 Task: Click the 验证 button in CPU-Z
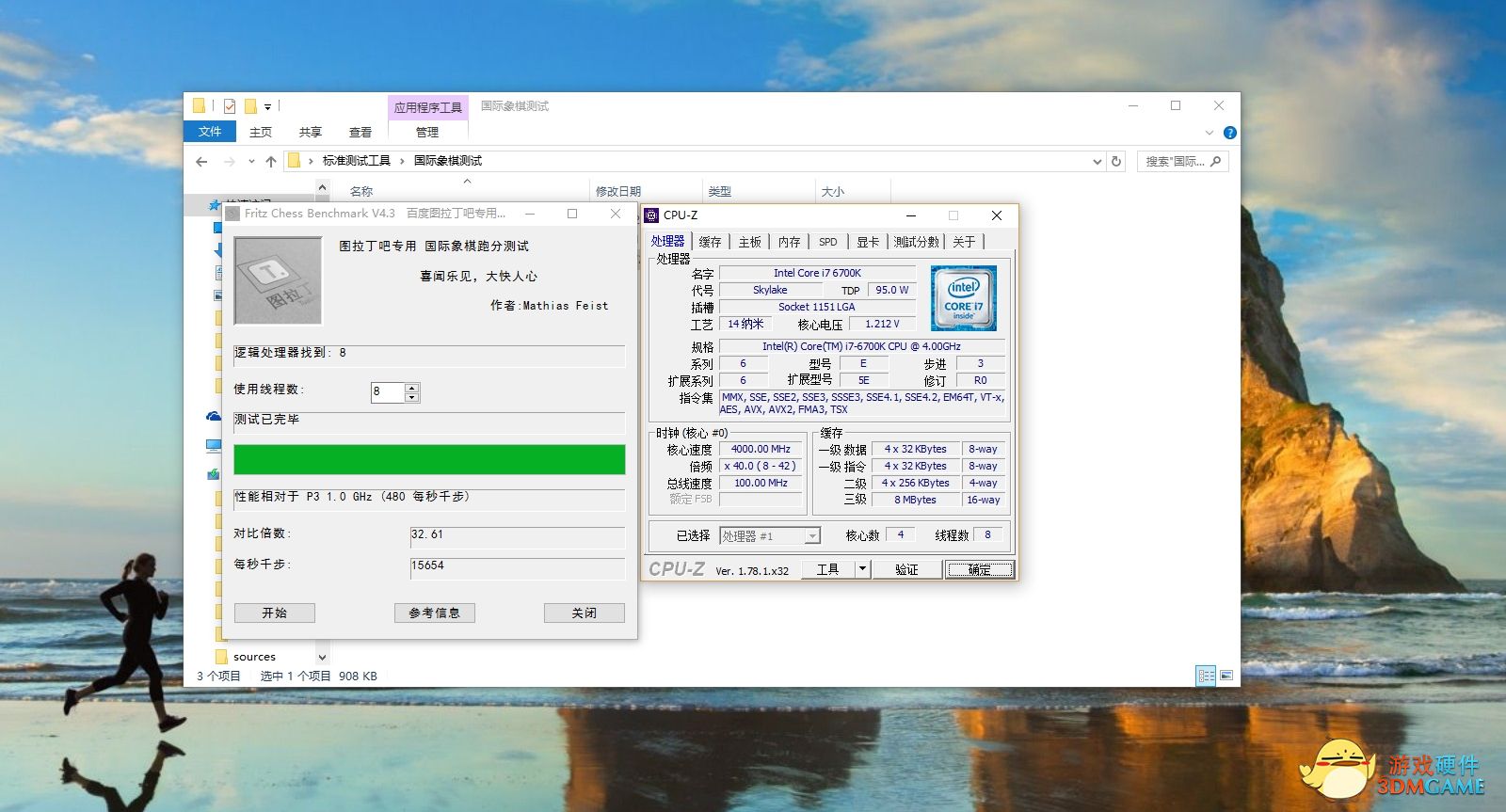pyautogui.click(x=906, y=569)
